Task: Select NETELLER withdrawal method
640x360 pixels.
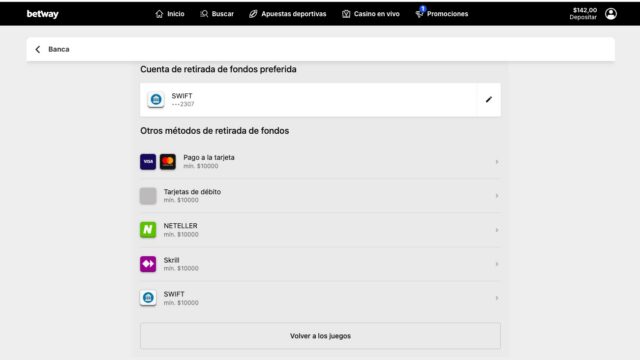Action: pos(320,230)
